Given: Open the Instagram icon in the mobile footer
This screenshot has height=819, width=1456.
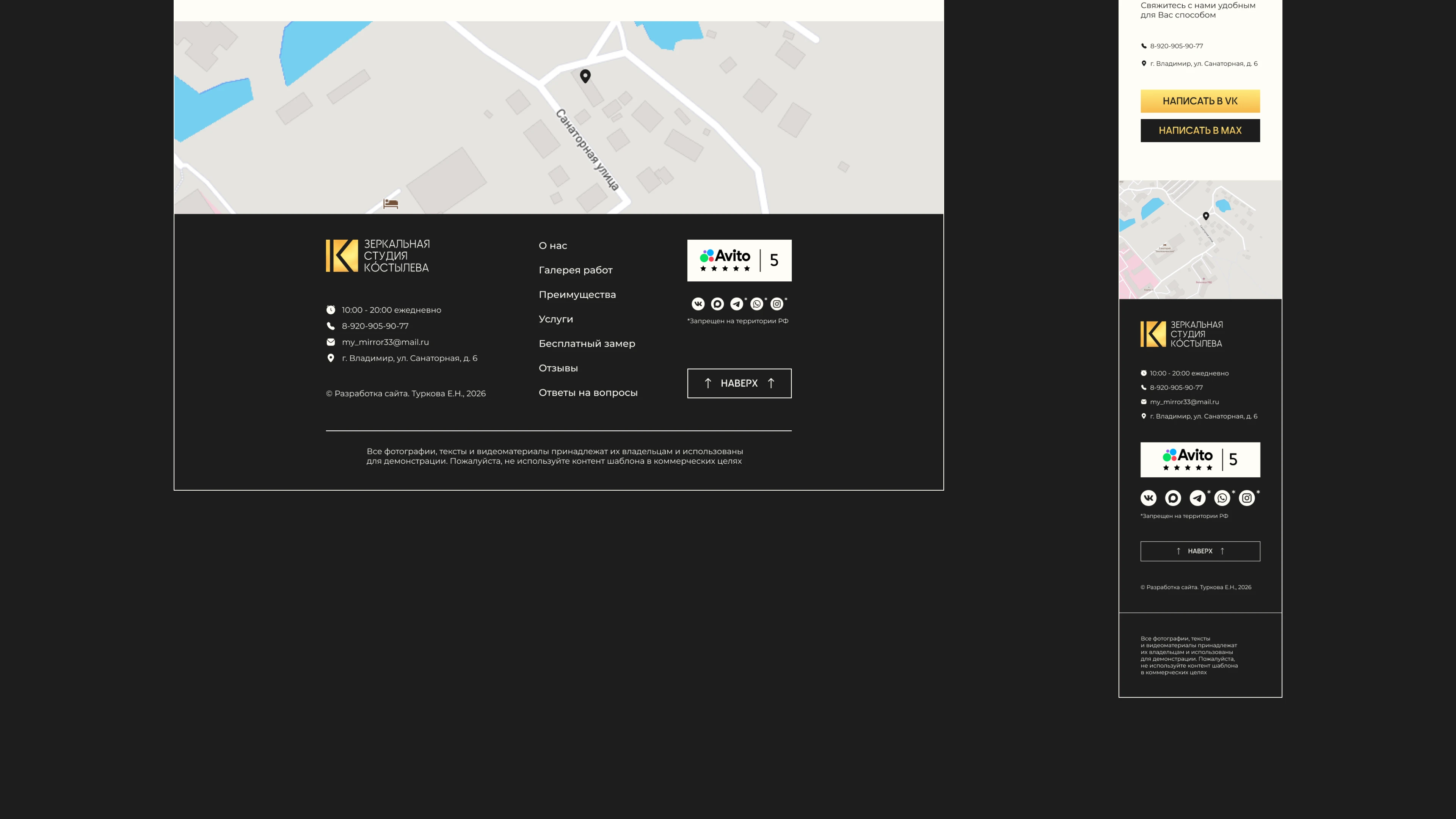Looking at the screenshot, I should point(1247,498).
